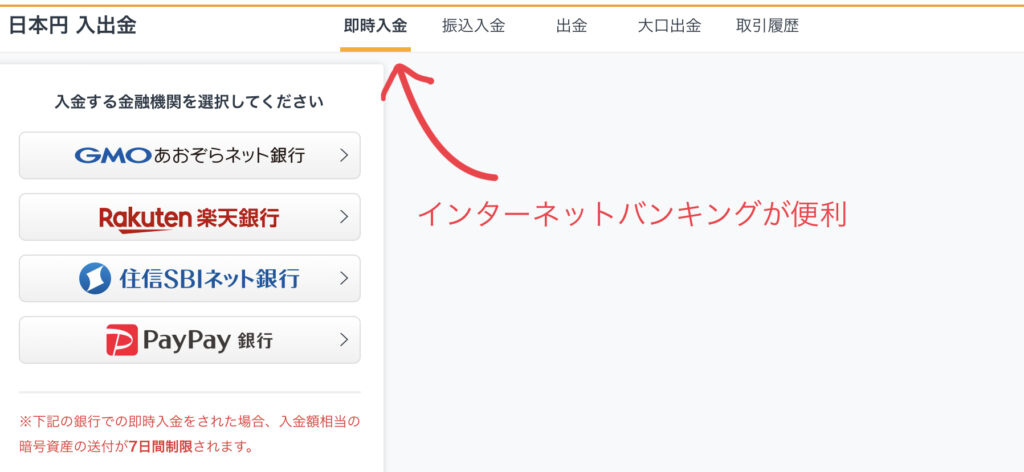Screen dimensions: 1024x472
Task: Click the red Rakuten logo
Action: [145, 219]
